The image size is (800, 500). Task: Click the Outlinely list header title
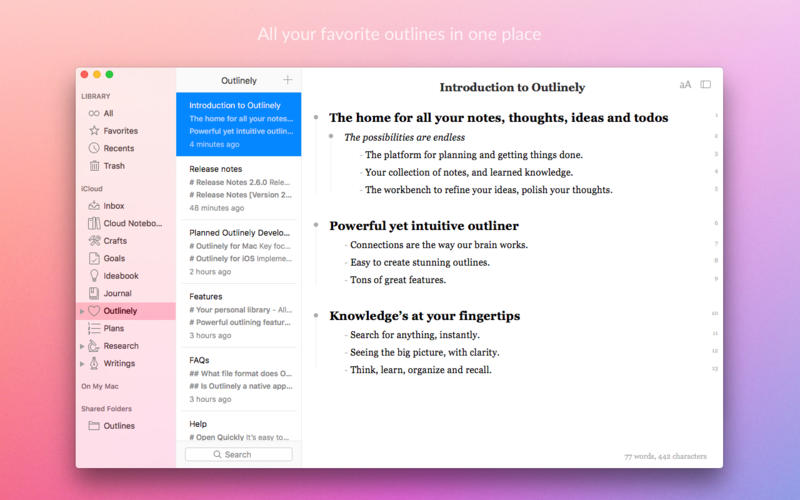pyautogui.click(x=239, y=81)
